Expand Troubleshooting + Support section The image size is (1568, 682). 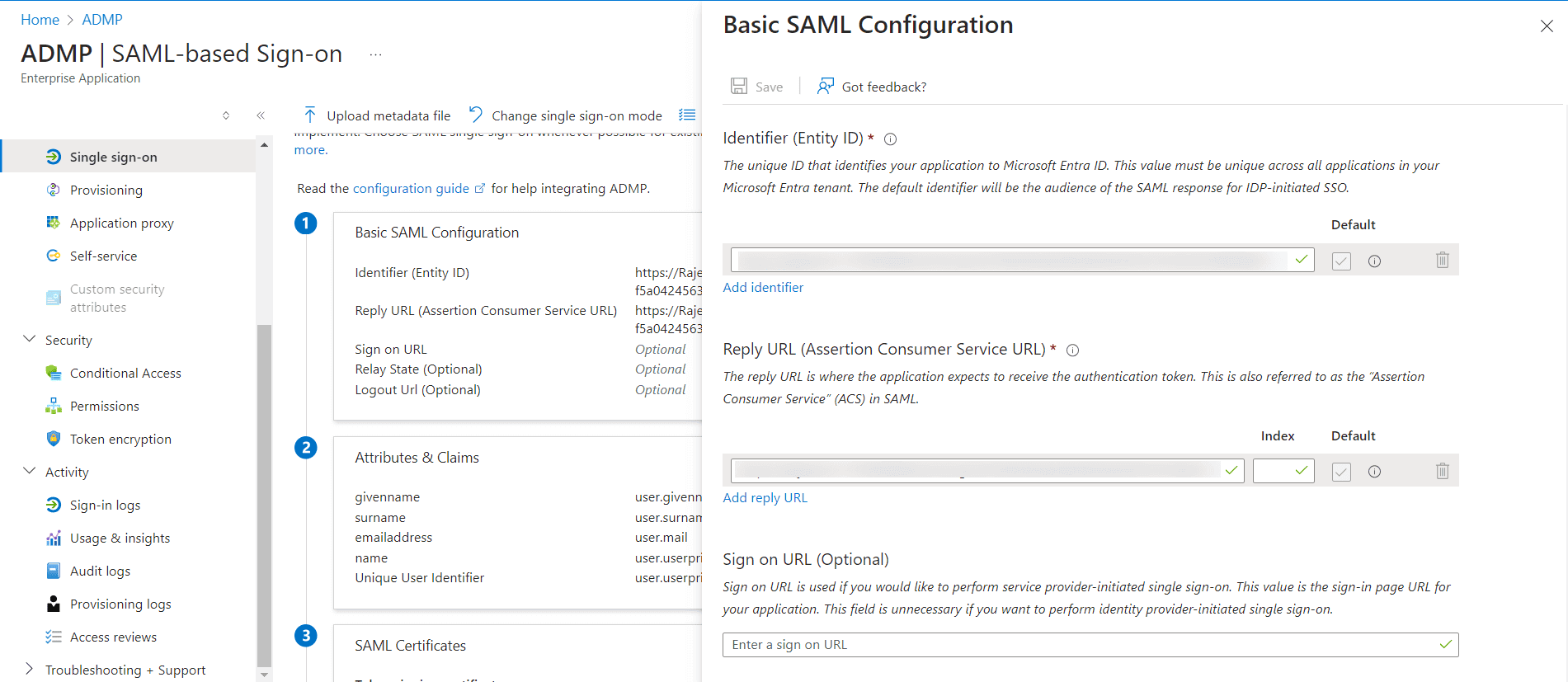30,669
